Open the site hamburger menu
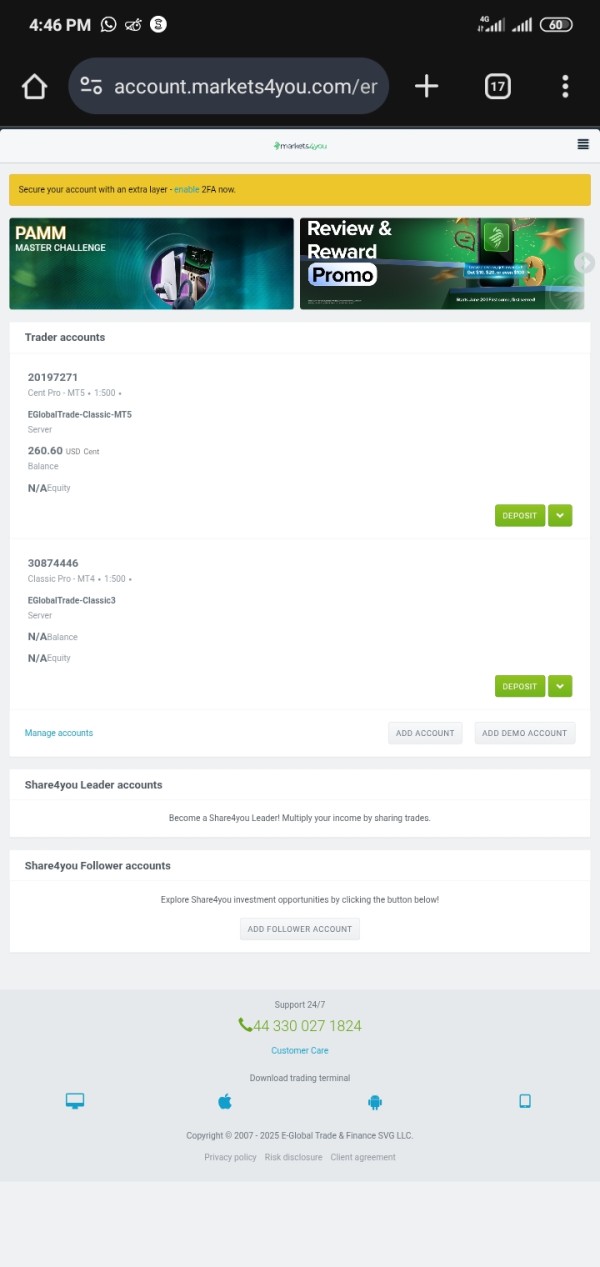Screen dimensions: 600x1267 583,145
